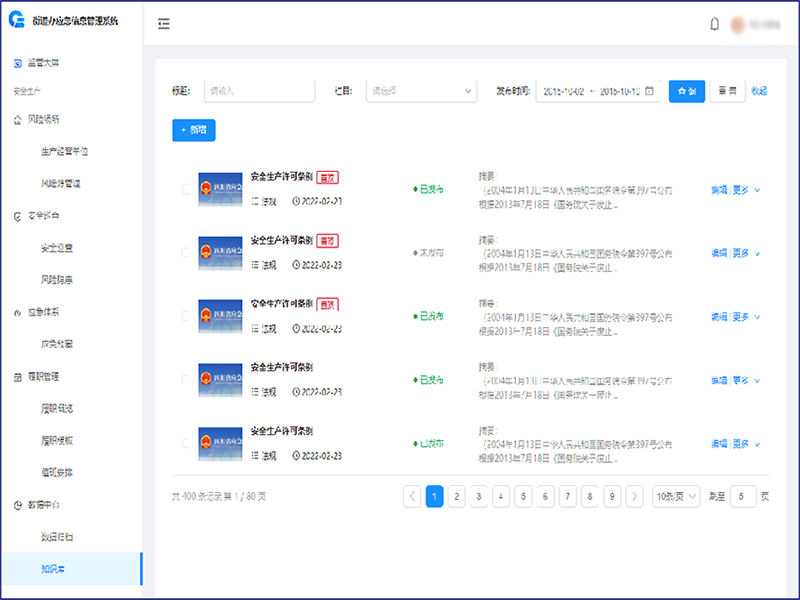The image size is (800, 600).
Task: Click the blue 新增 button
Action: [x=194, y=130]
